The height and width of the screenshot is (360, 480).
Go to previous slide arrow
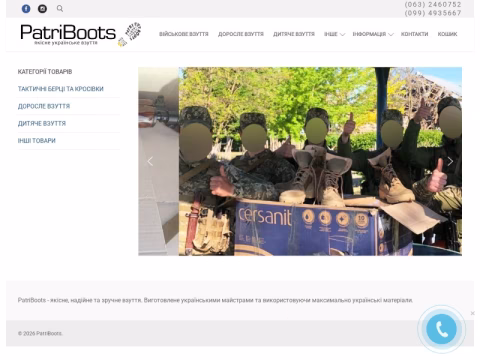pyautogui.click(x=150, y=161)
